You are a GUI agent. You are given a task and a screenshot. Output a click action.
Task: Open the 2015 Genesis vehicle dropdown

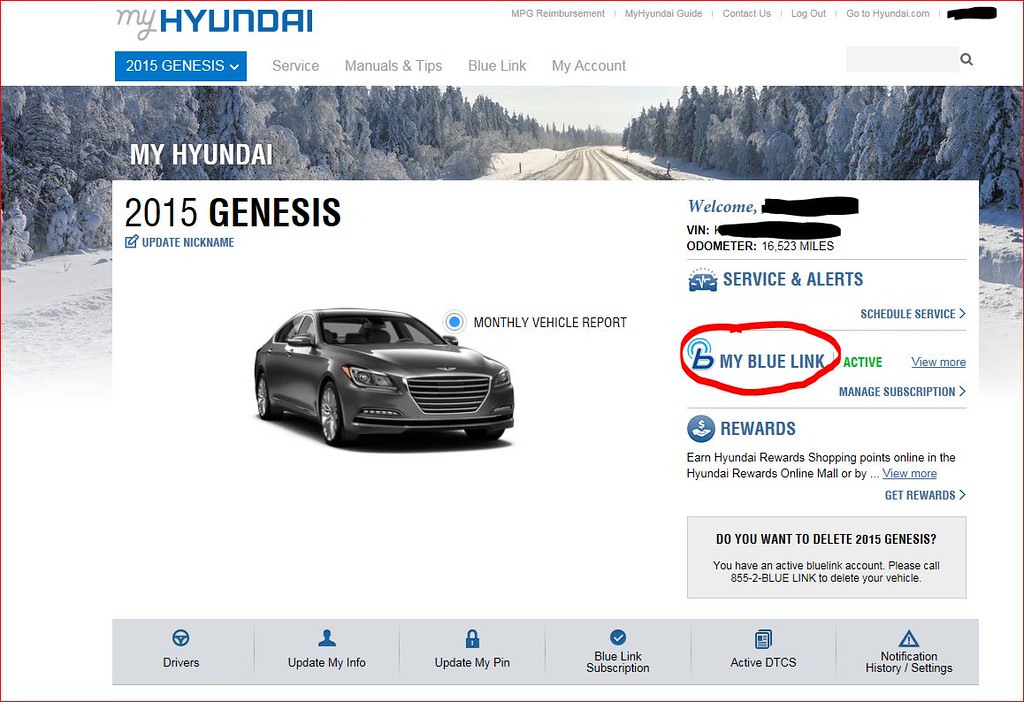coord(181,66)
